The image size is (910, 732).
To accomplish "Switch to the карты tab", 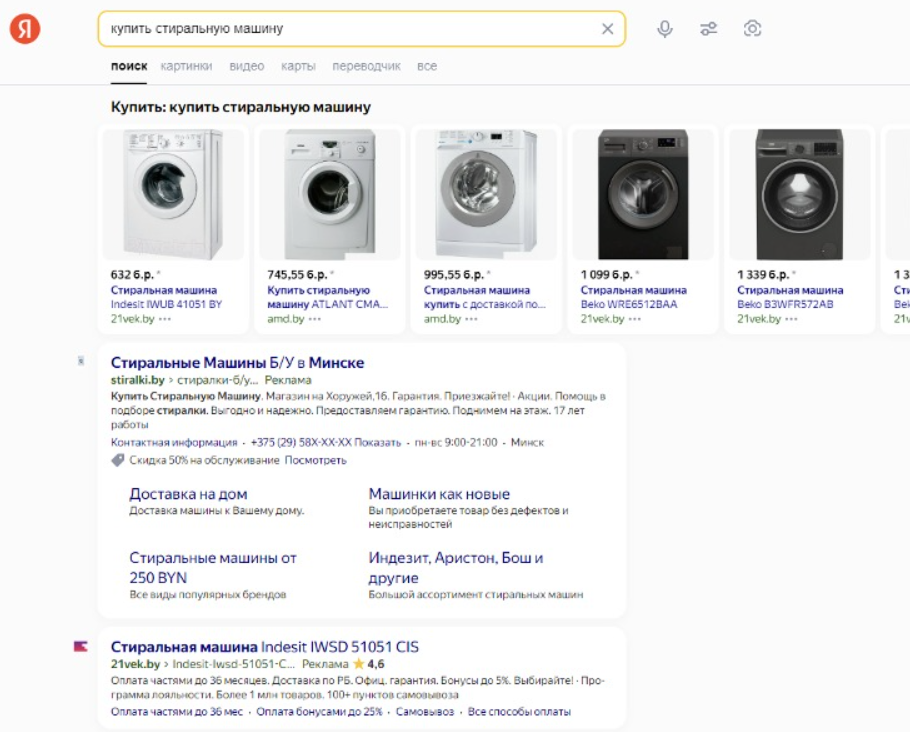I will [298, 66].
